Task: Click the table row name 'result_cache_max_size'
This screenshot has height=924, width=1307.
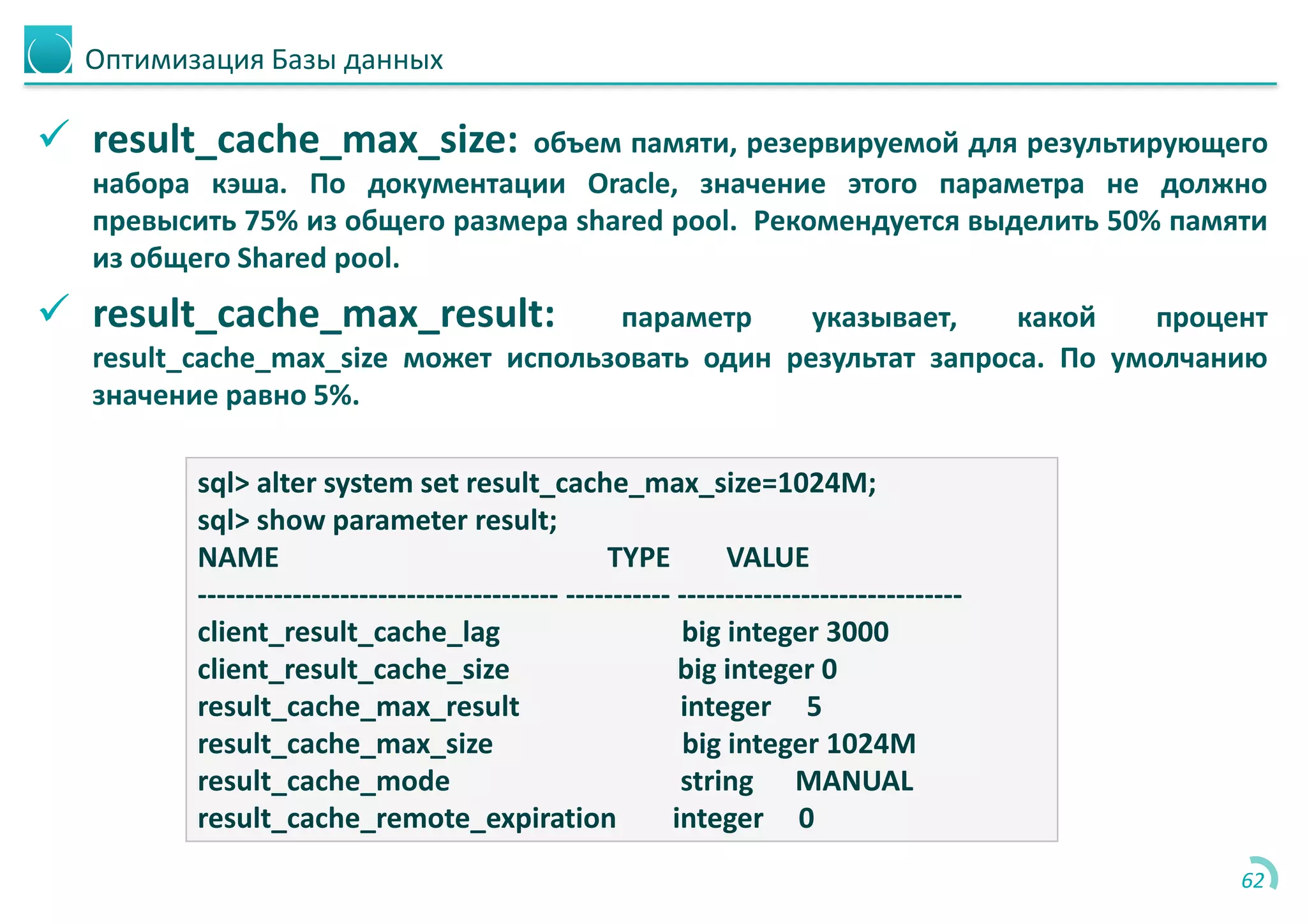Action: (x=345, y=745)
